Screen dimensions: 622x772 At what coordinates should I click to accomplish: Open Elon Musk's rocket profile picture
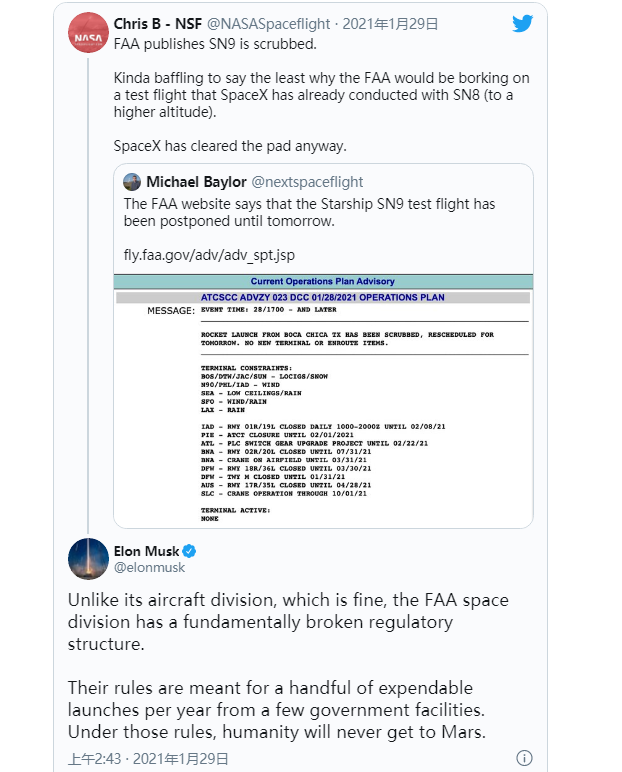[x=88, y=559]
